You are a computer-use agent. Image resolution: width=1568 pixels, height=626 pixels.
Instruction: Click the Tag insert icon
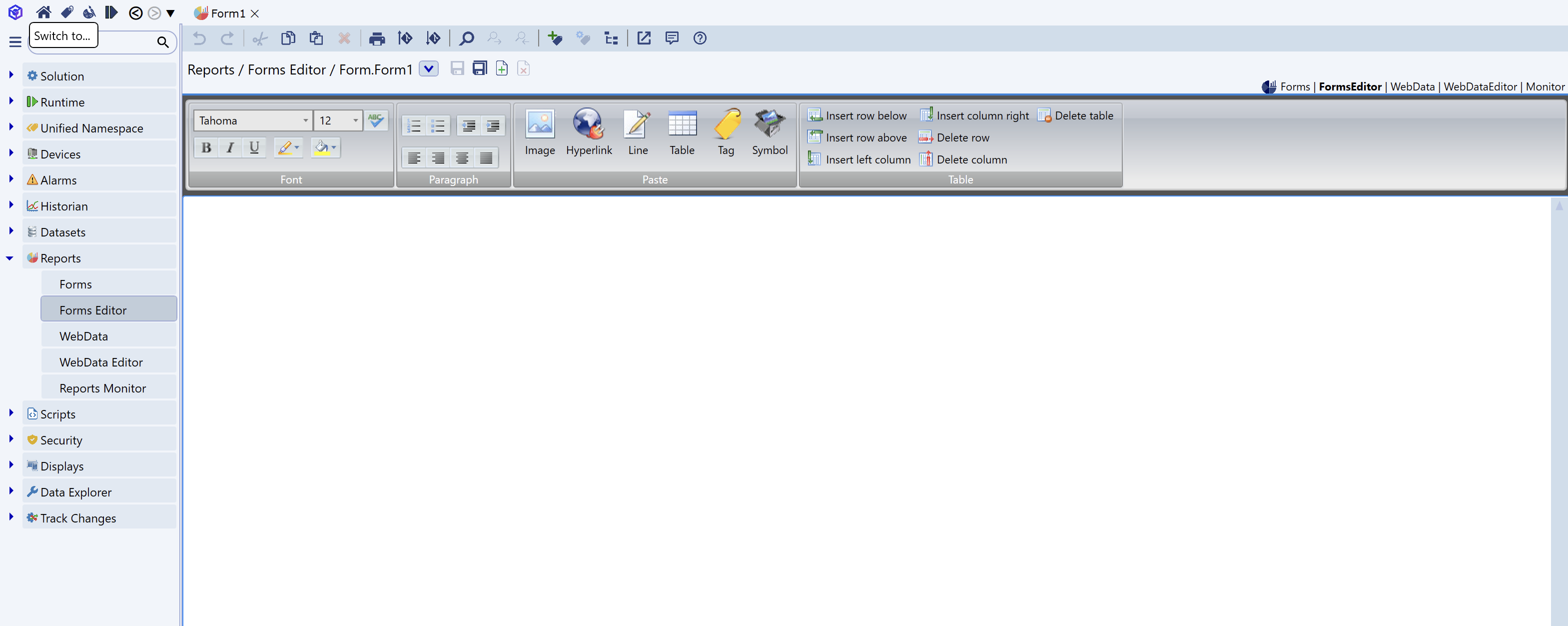tap(726, 125)
